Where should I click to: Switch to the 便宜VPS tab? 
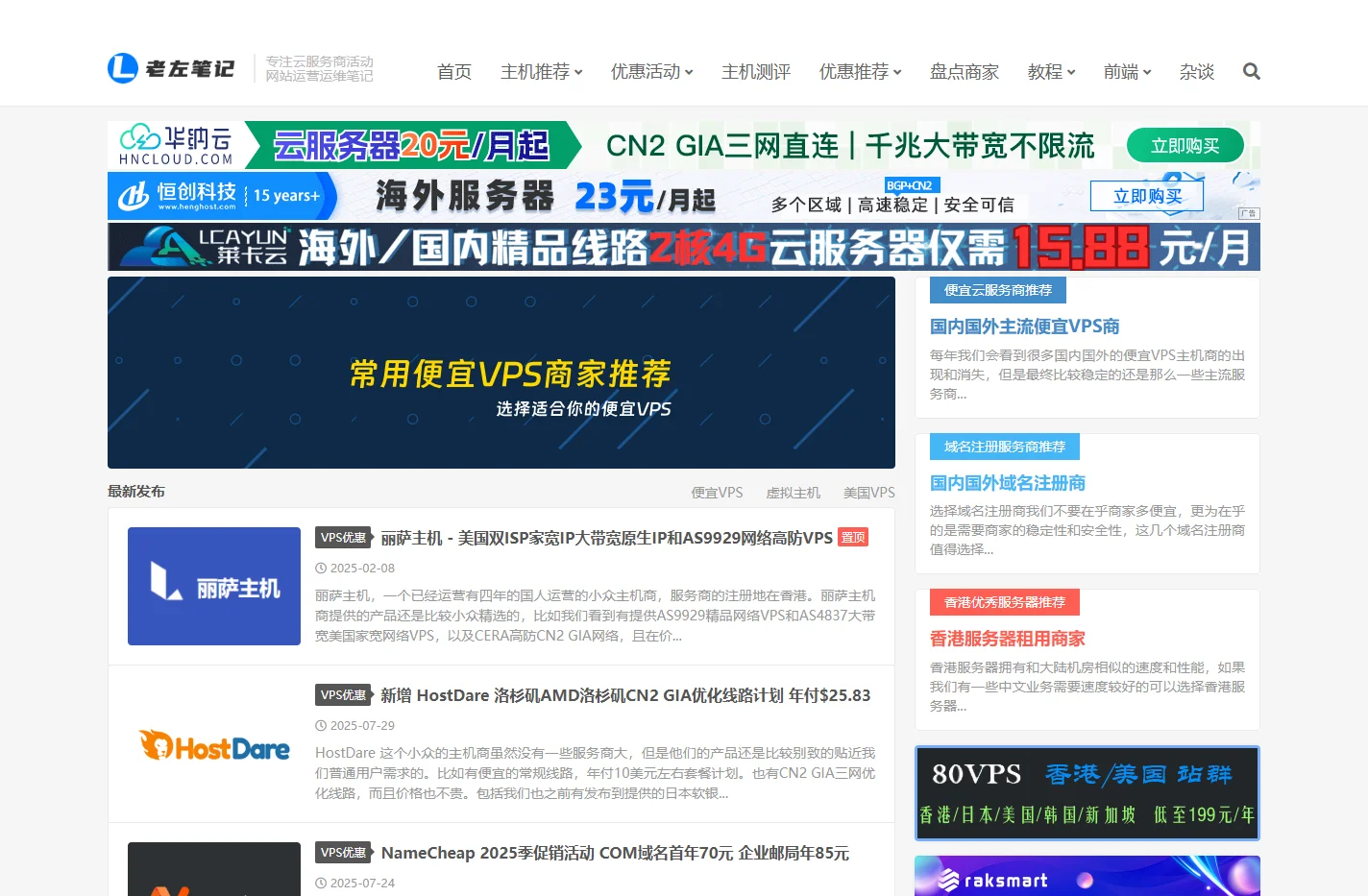tap(717, 493)
